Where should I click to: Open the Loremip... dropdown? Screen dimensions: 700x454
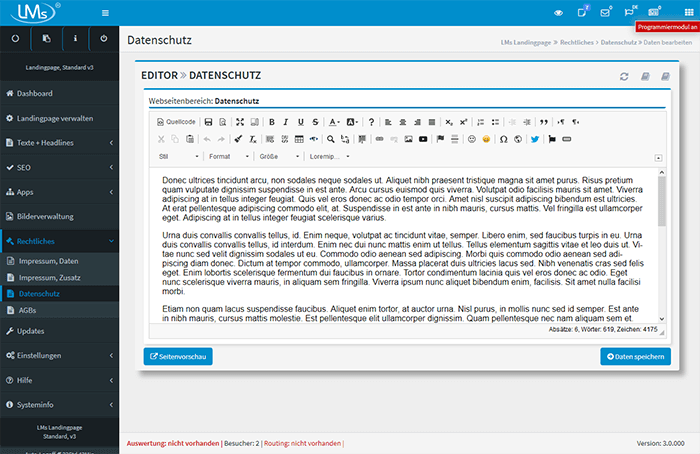(329, 157)
